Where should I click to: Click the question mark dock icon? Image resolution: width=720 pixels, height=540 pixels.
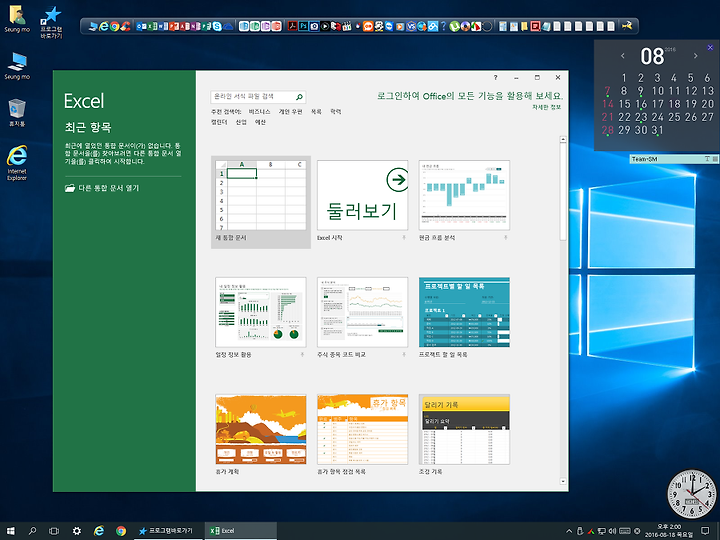(x=443, y=26)
